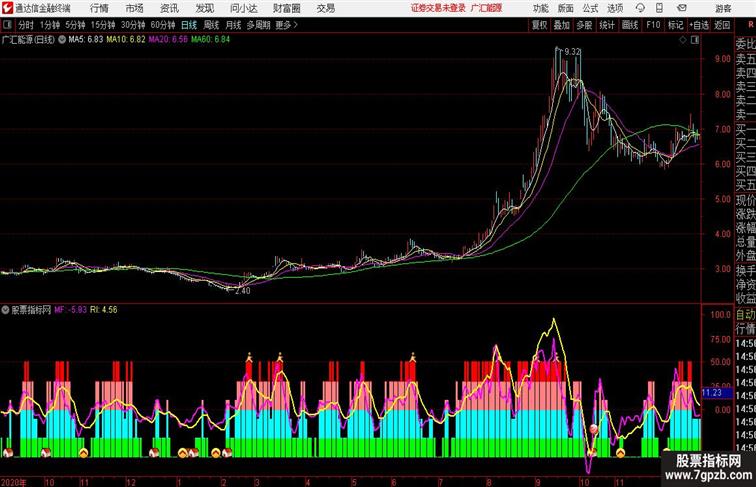Click the 9.32 high price marker

click(x=572, y=52)
